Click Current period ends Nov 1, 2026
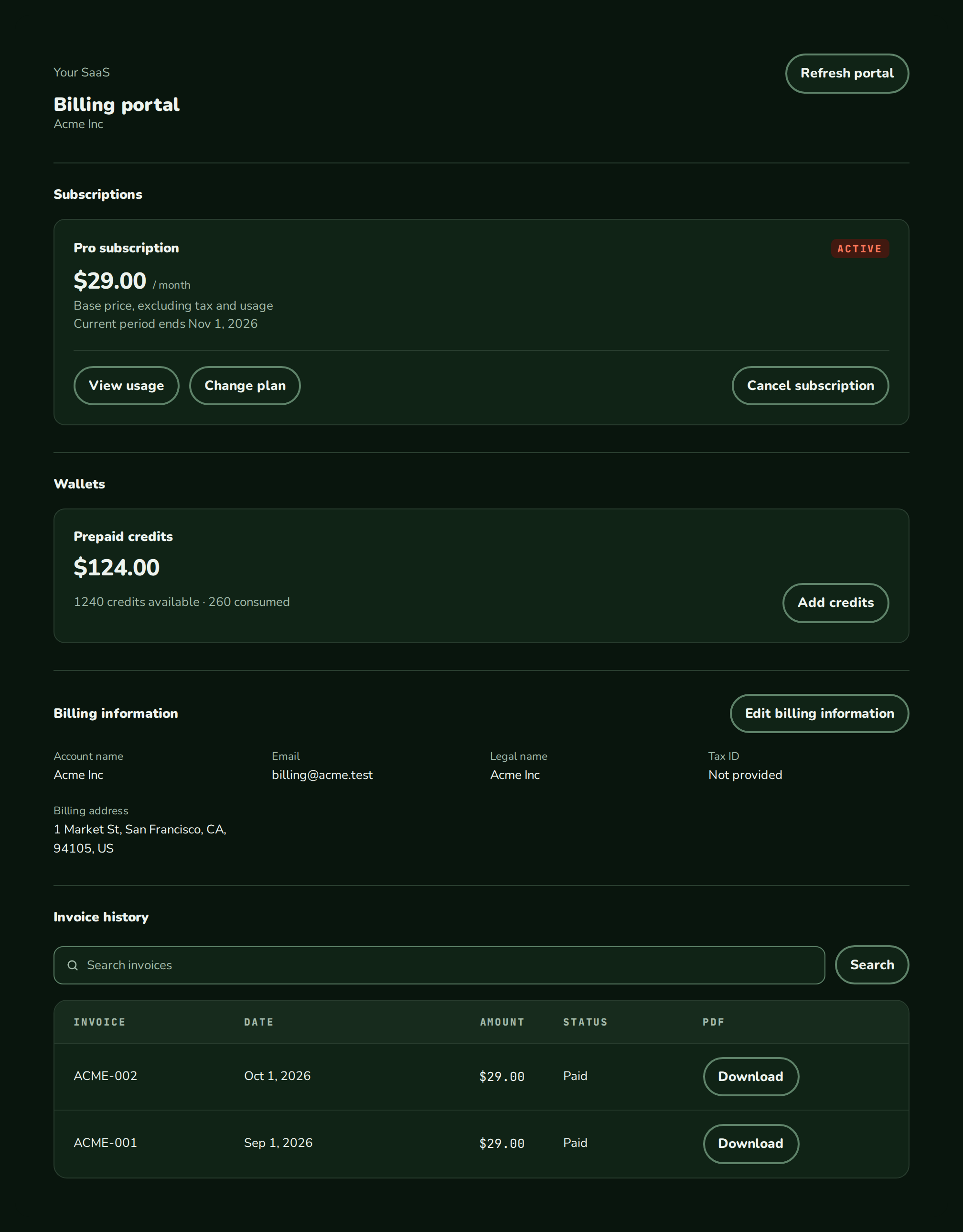The height and width of the screenshot is (1232, 963). tap(166, 324)
